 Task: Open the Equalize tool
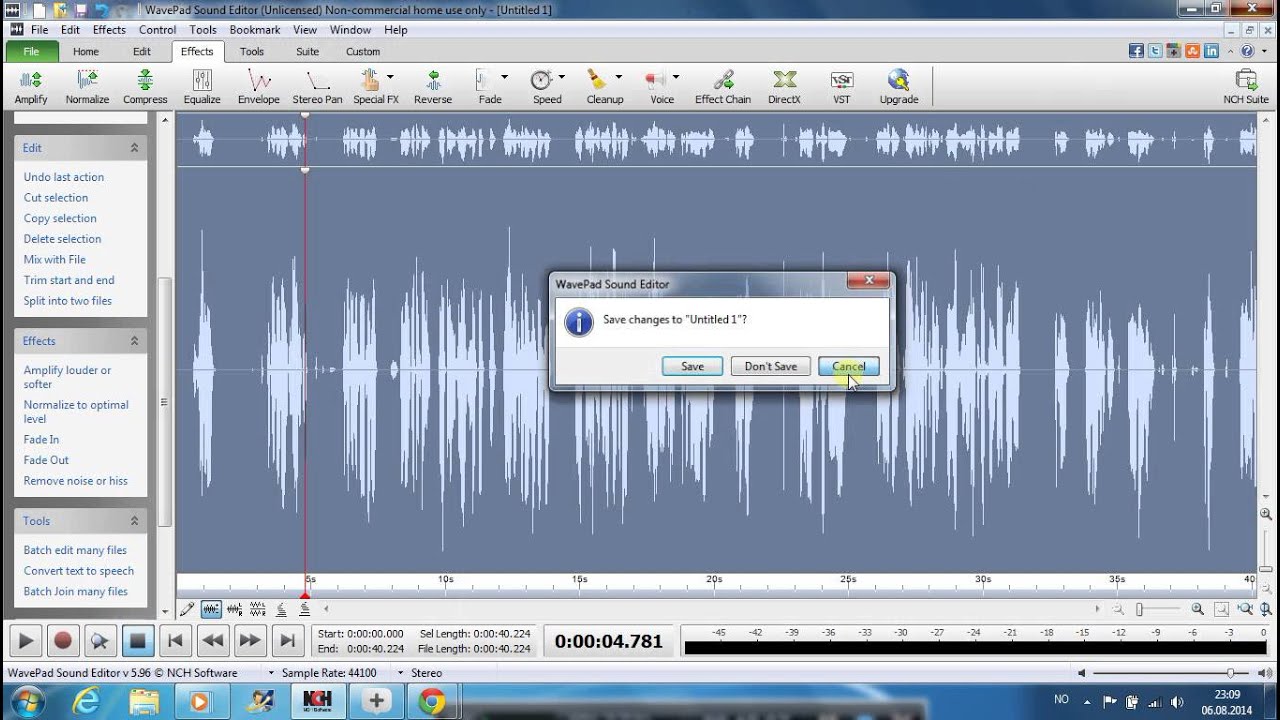(x=202, y=87)
